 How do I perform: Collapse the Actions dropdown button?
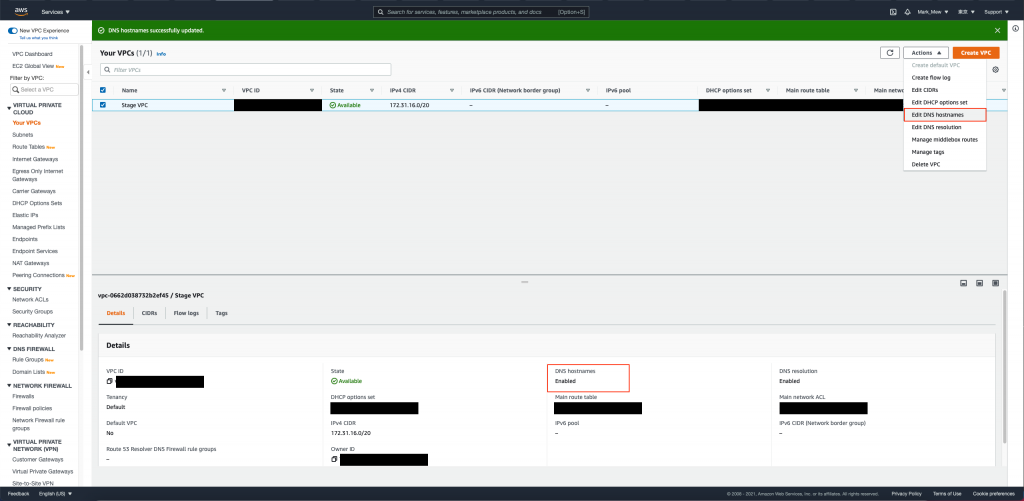[925, 53]
